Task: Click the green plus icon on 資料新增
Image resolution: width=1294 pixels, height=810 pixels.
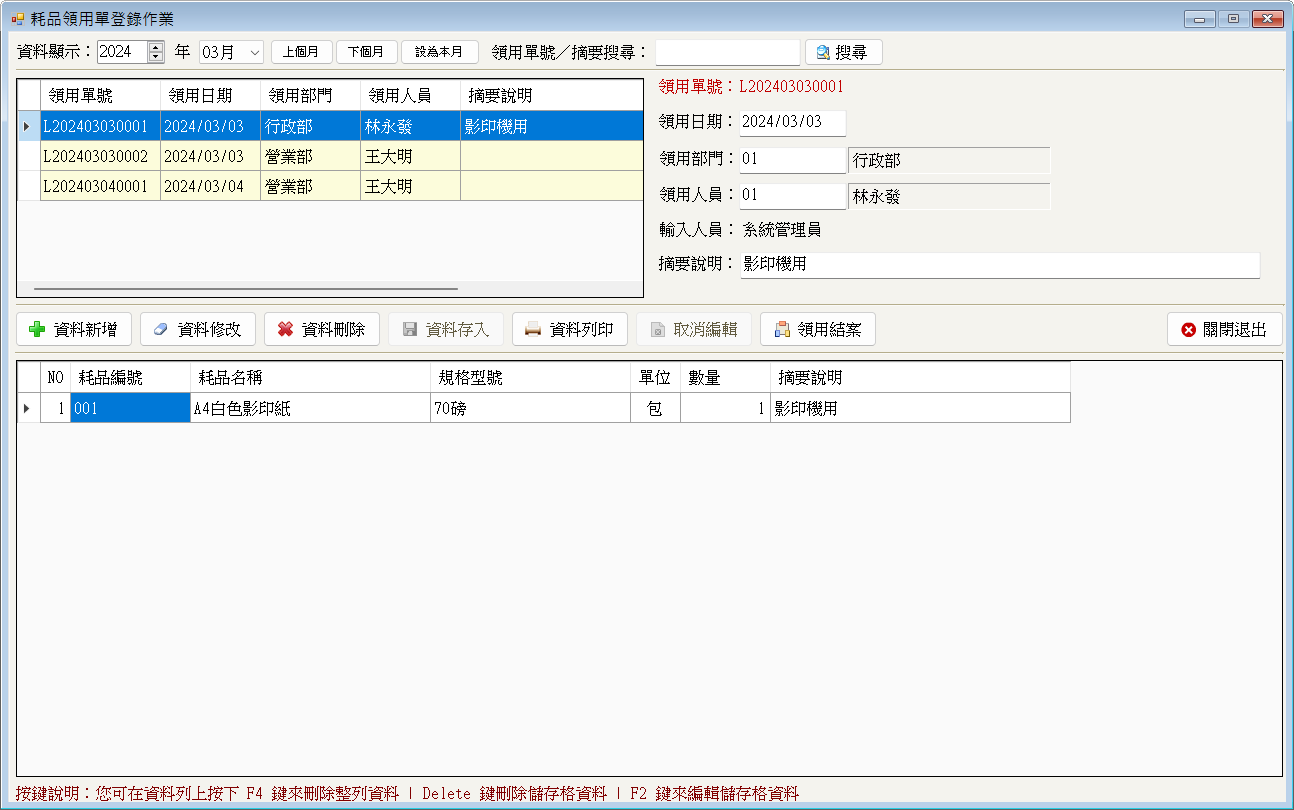Action: coord(37,330)
